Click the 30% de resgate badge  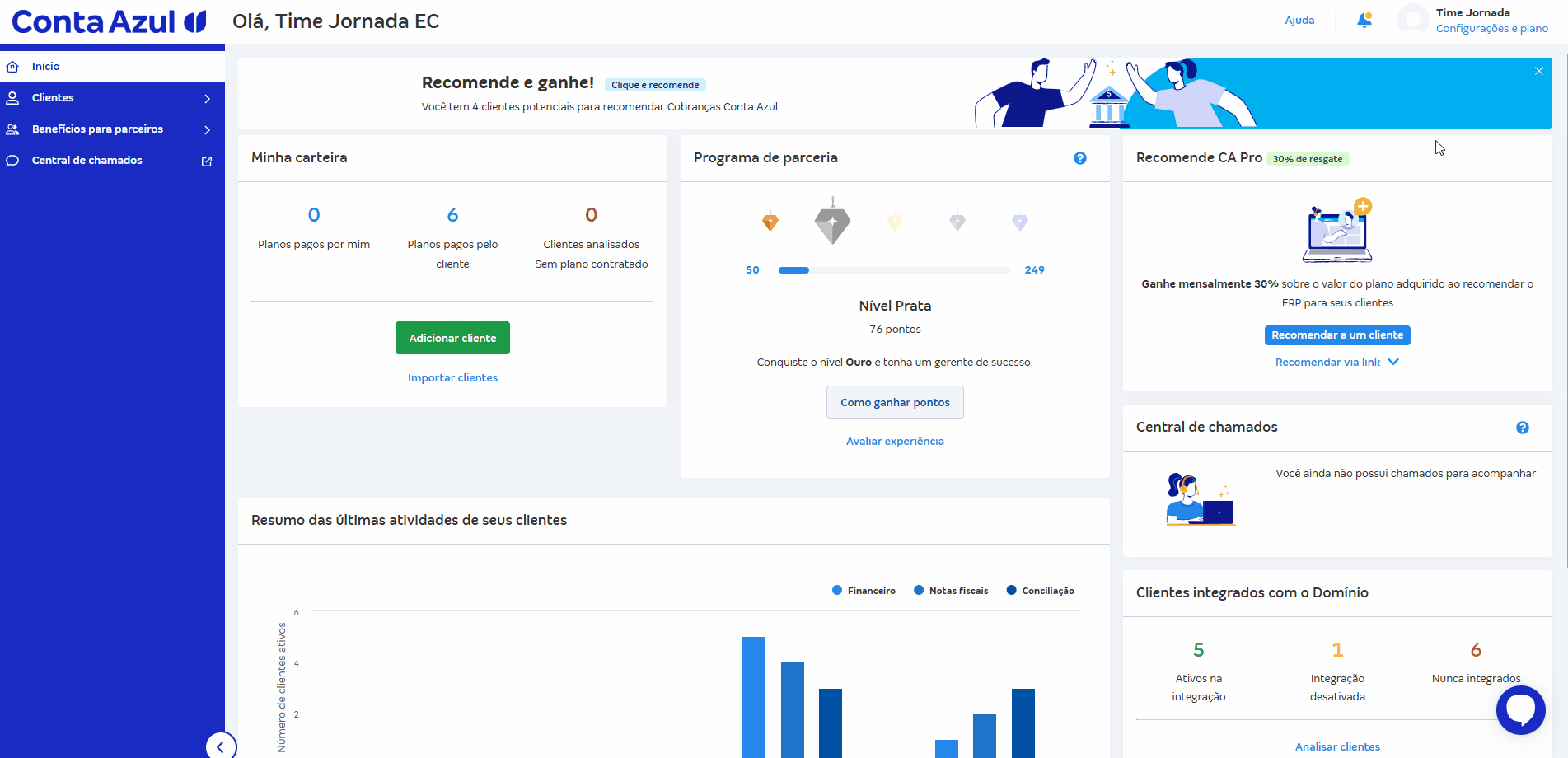(1307, 159)
